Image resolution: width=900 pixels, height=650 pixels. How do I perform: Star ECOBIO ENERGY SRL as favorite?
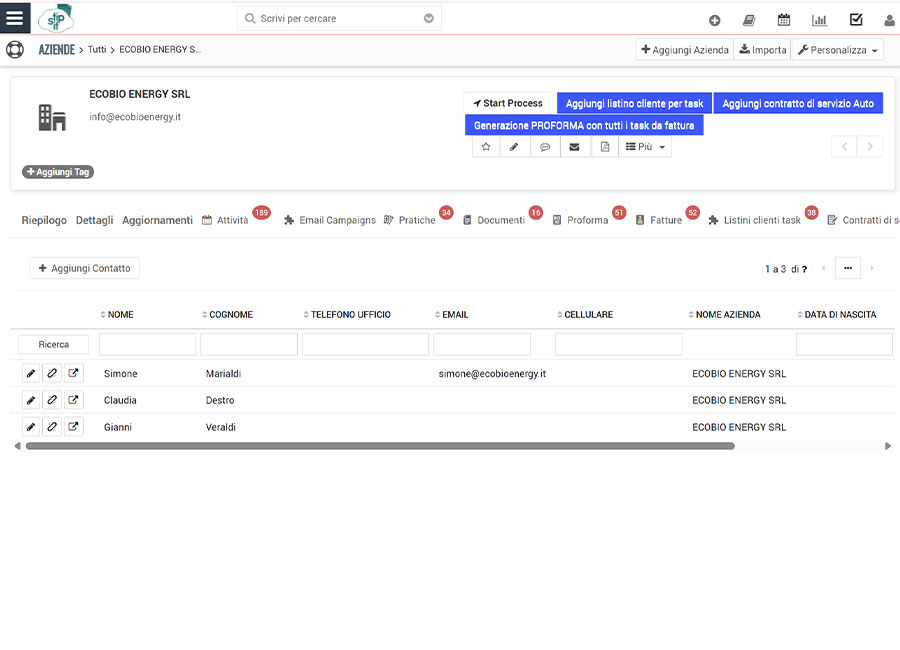pos(485,146)
